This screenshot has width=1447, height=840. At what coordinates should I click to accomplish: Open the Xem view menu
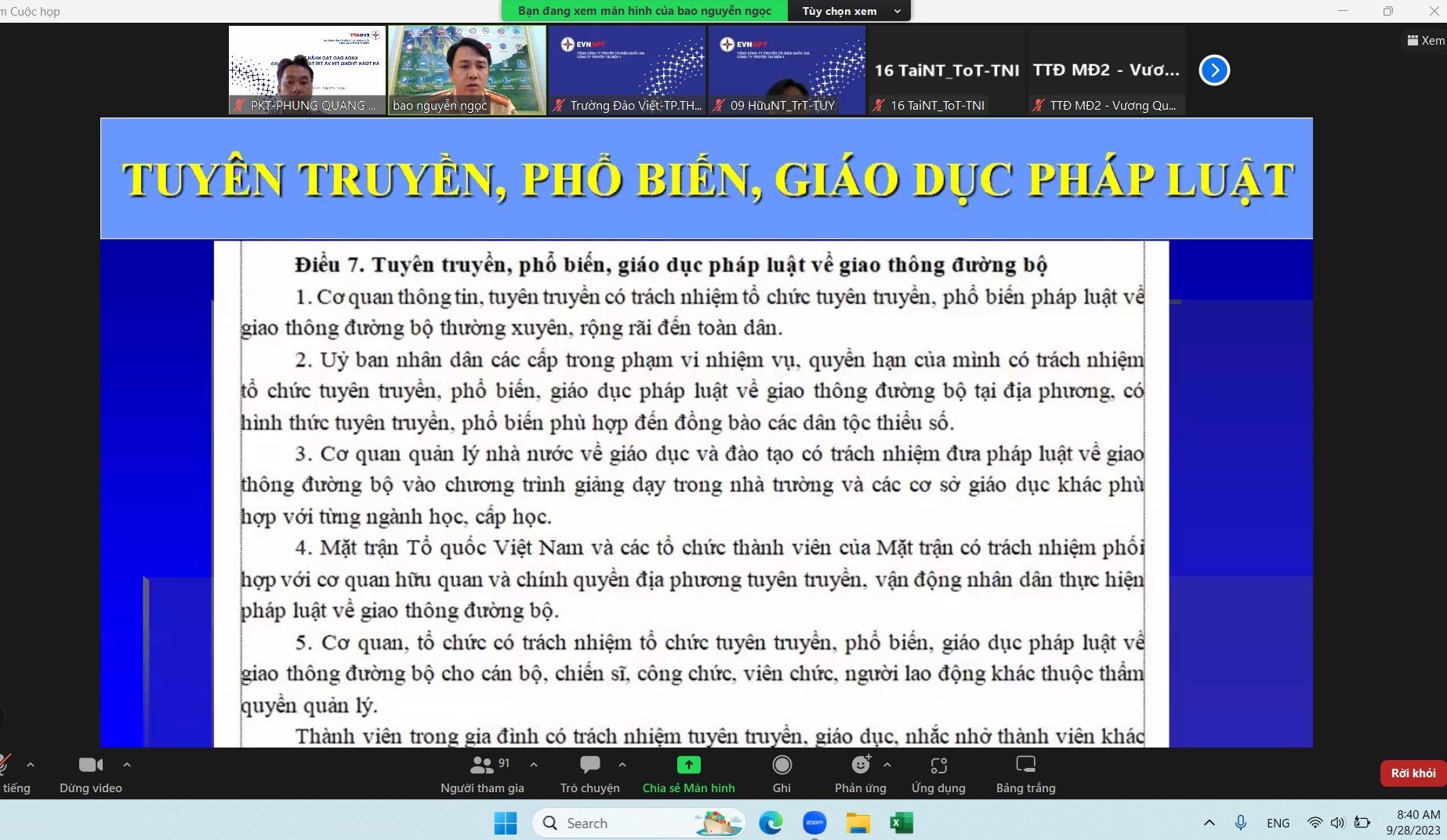pyautogui.click(x=1425, y=41)
